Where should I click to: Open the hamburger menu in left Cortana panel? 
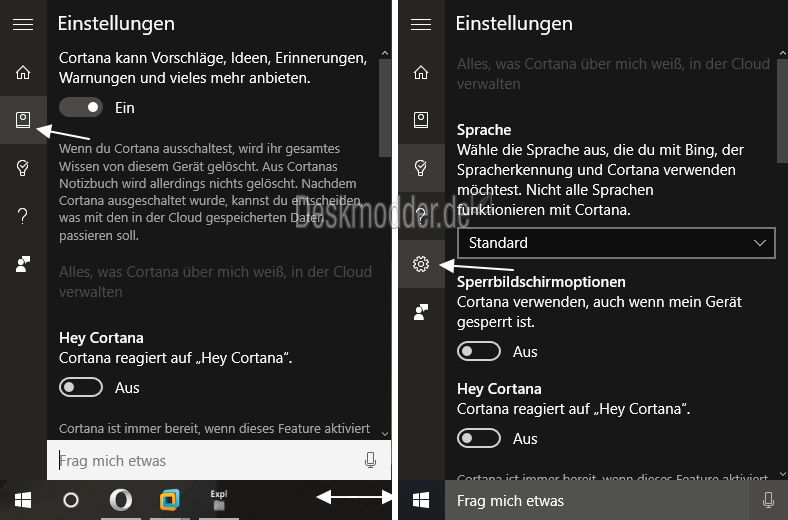point(23,24)
